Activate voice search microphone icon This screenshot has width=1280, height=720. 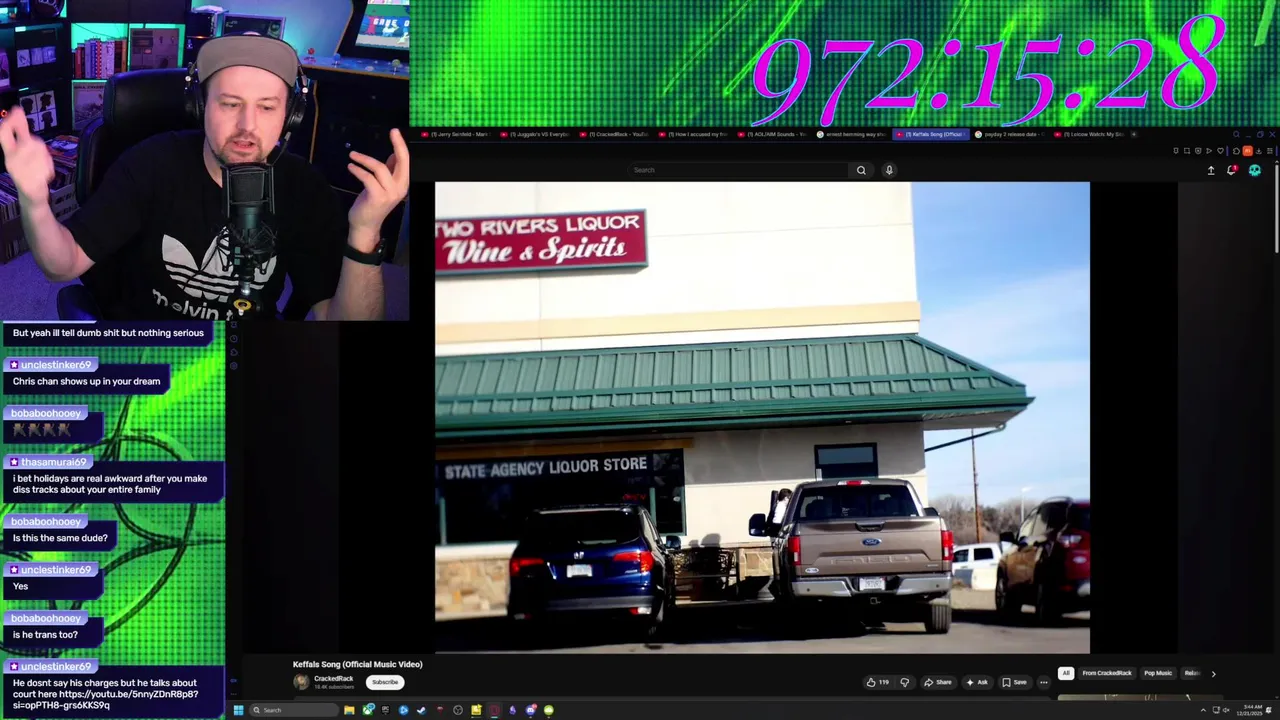(889, 170)
